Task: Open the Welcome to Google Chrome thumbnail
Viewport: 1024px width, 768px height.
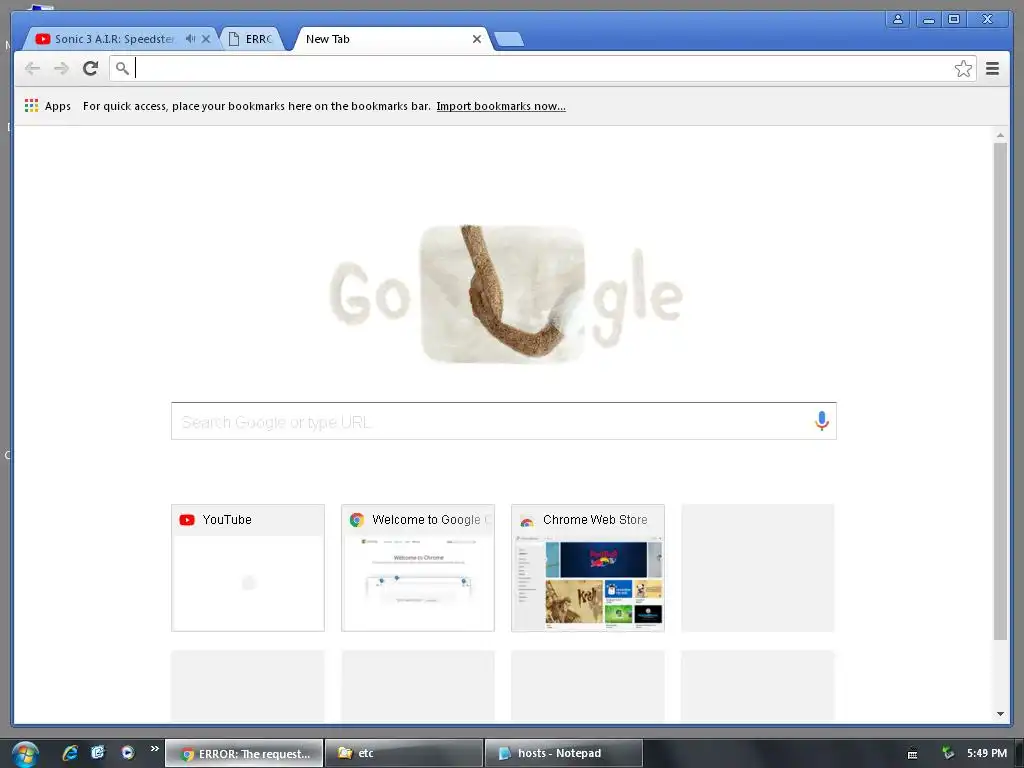Action: point(418,568)
